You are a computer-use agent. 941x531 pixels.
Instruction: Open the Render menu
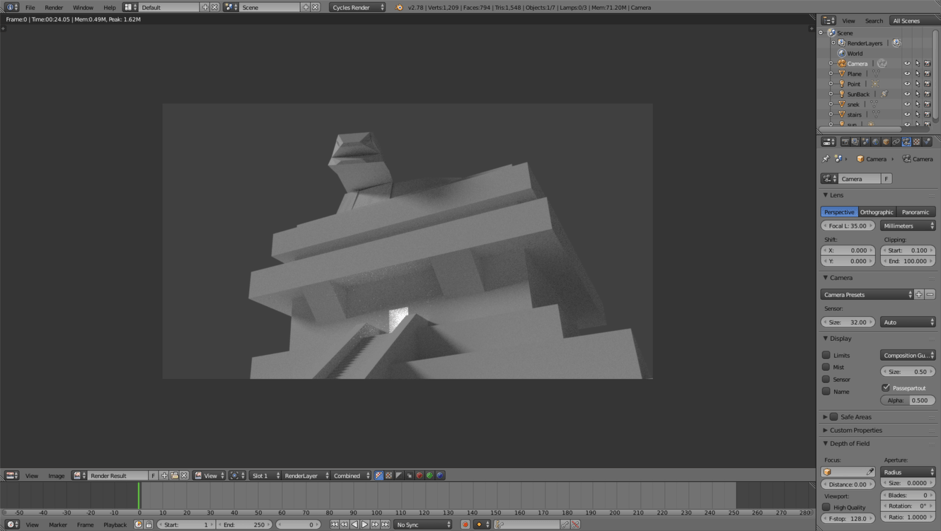53,7
